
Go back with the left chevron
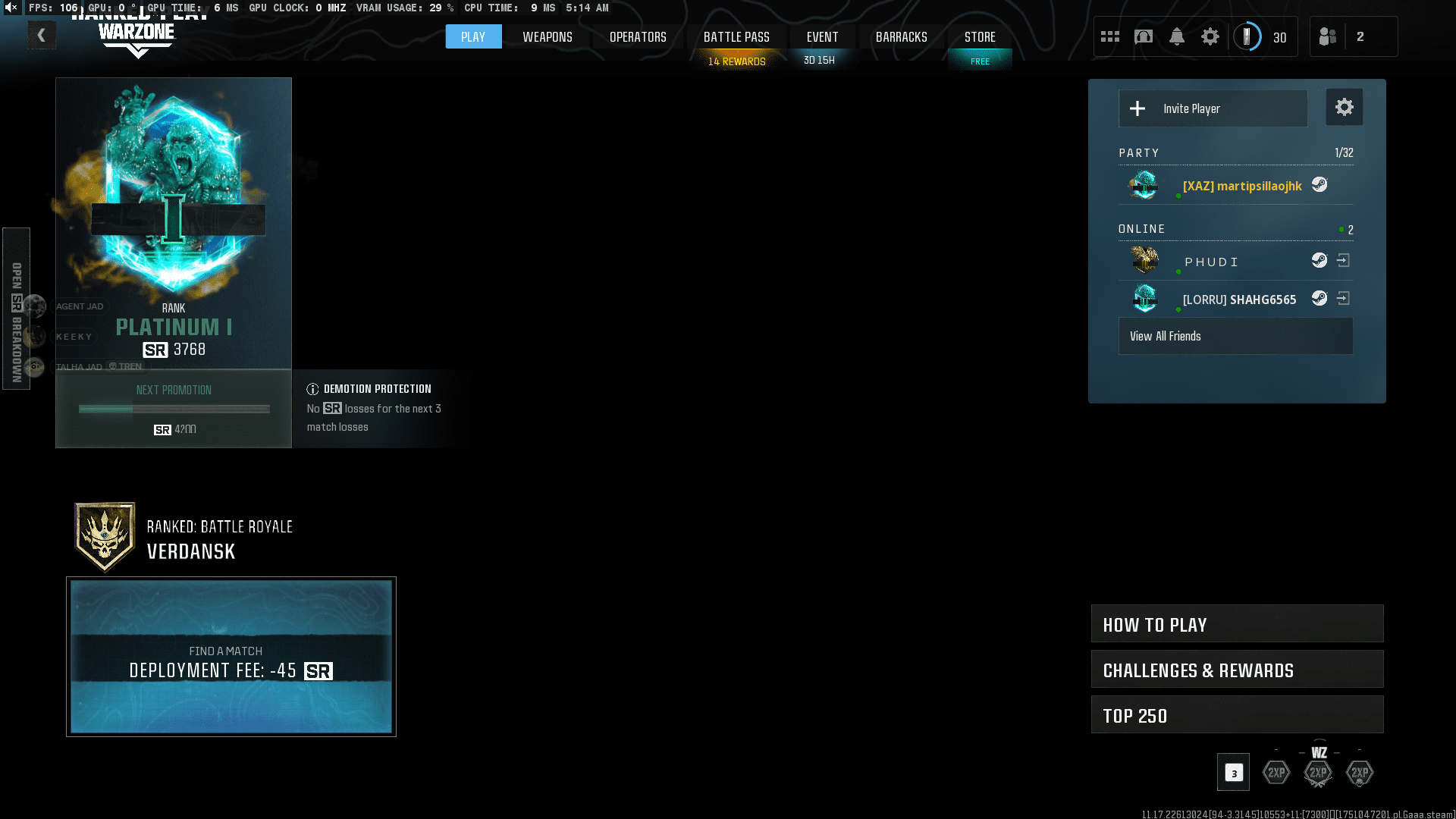click(x=42, y=35)
